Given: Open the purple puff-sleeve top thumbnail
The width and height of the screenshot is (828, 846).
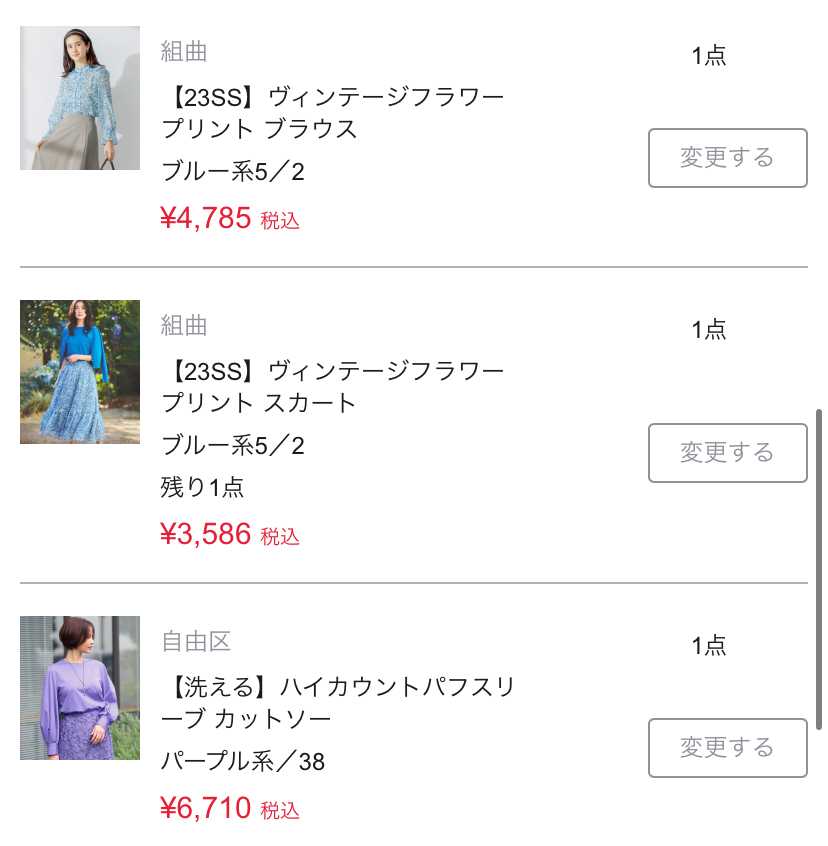Looking at the screenshot, I should [x=80, y=688].
